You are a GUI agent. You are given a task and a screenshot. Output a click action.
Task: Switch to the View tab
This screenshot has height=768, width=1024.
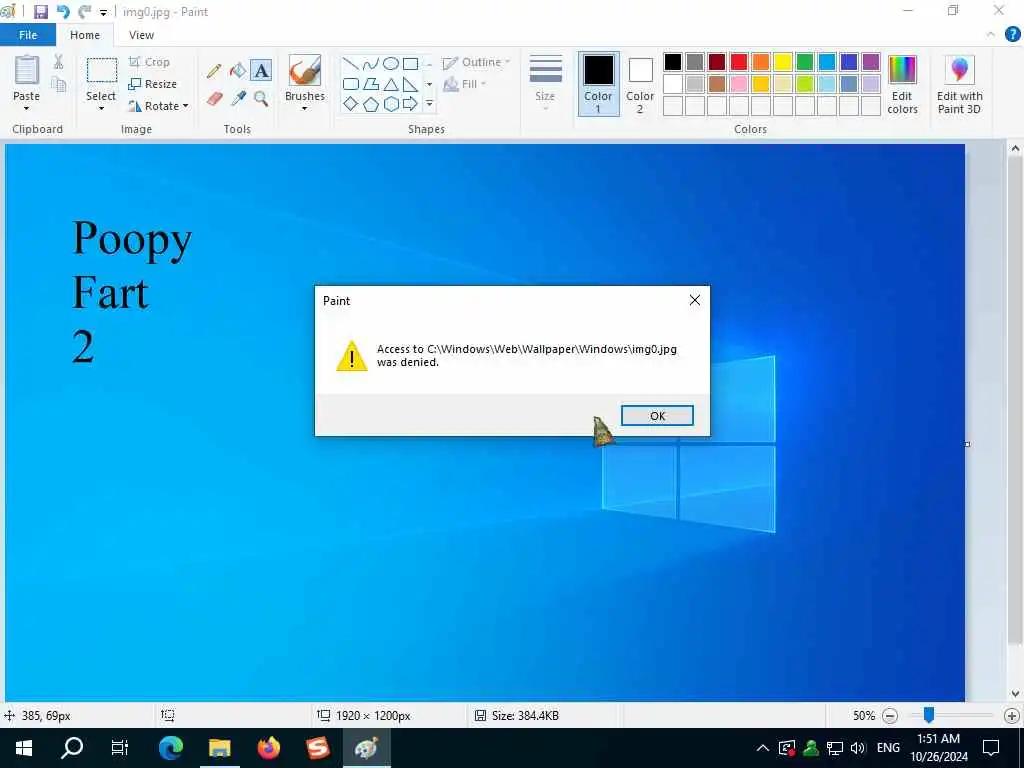tap(141, 35)
